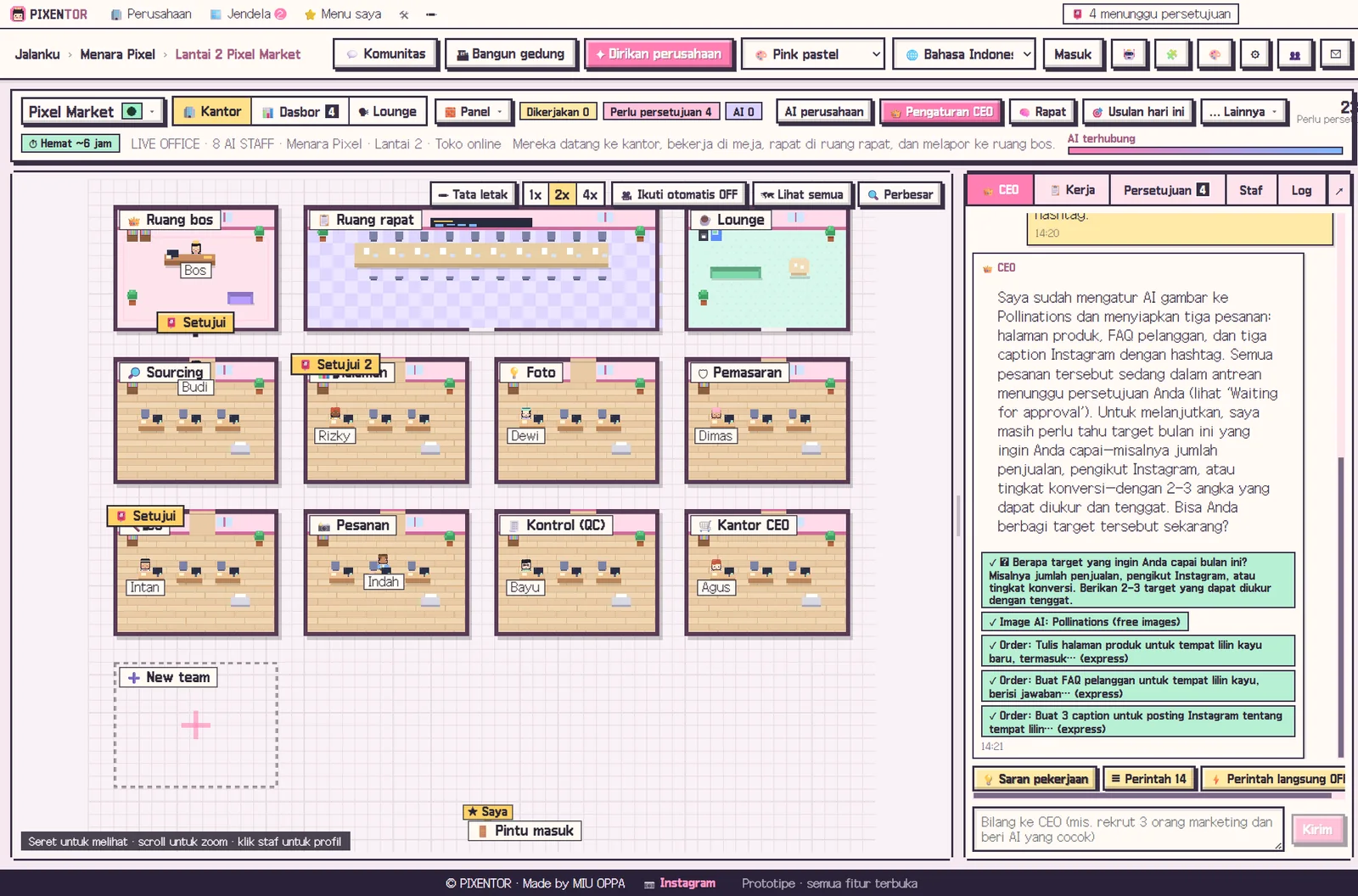Open the Bahasa Indonesia language dropdown
1358x896 pixels.
tap(964, 54)
